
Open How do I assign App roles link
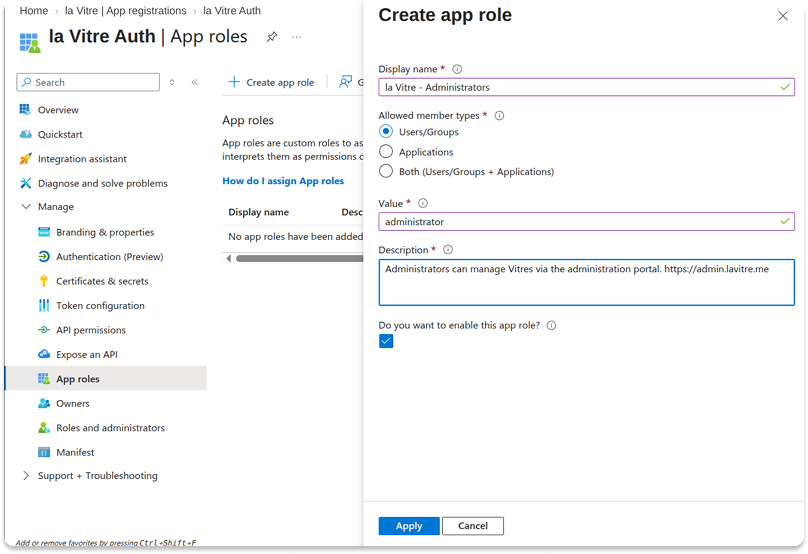click(x=283, y=181)
